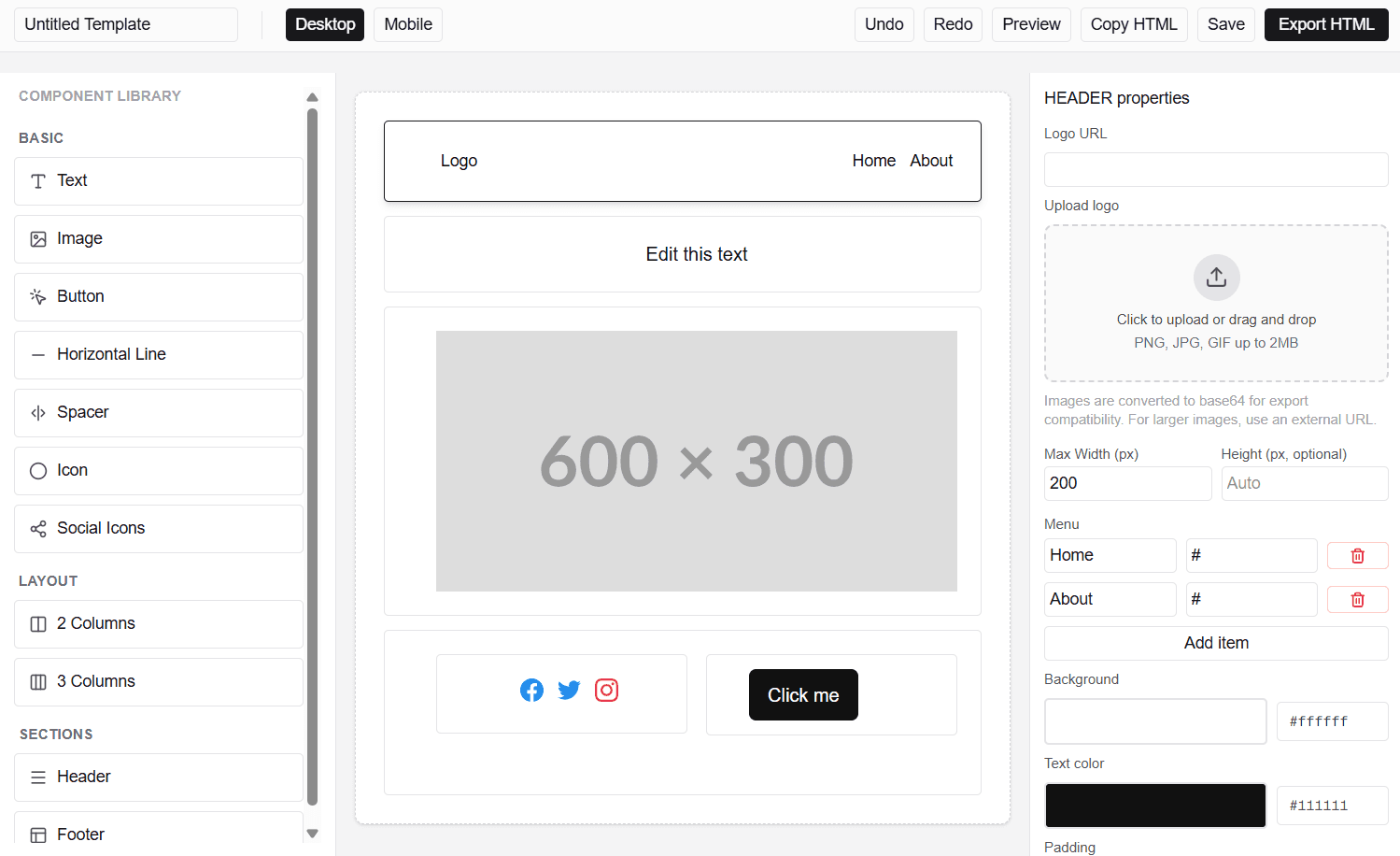
Task: Delete the Home menu item
Action: click(1357, 556)
